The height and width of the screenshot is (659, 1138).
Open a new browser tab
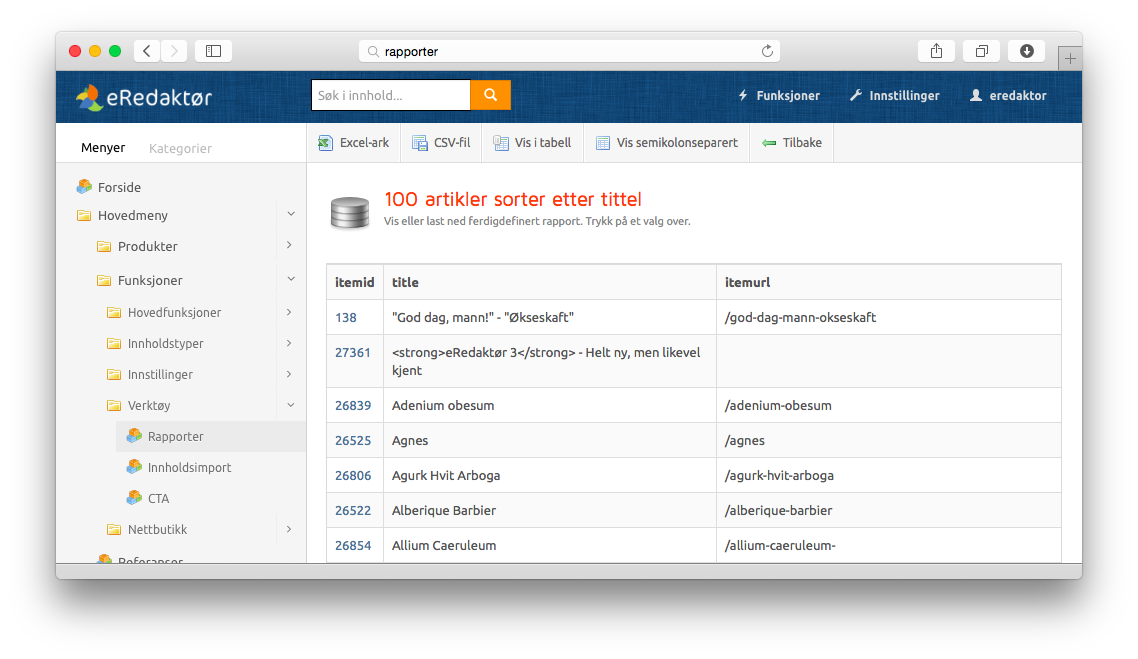(1070, 58)
